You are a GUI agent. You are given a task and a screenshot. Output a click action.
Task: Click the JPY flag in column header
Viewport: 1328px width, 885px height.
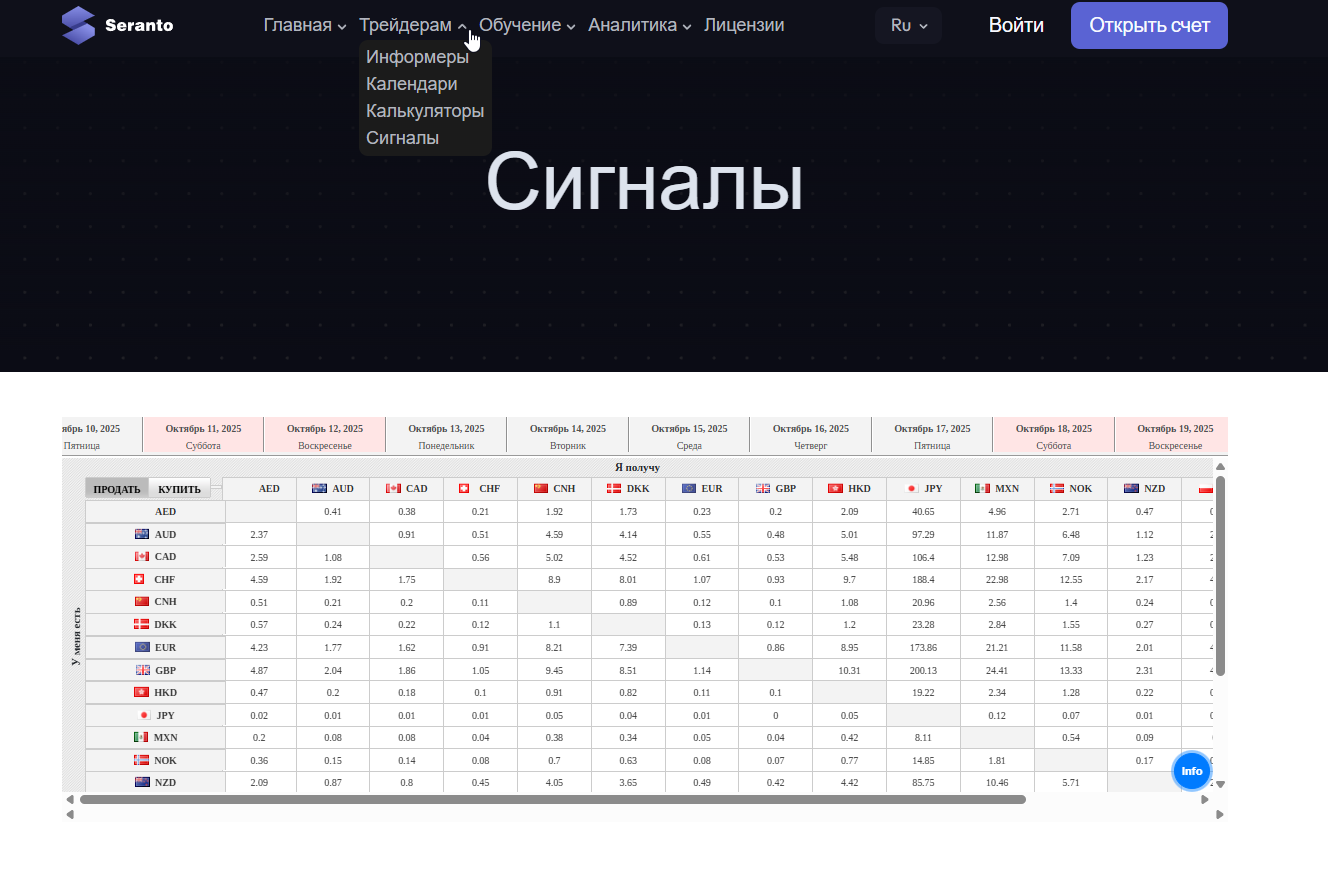point(911,489)
